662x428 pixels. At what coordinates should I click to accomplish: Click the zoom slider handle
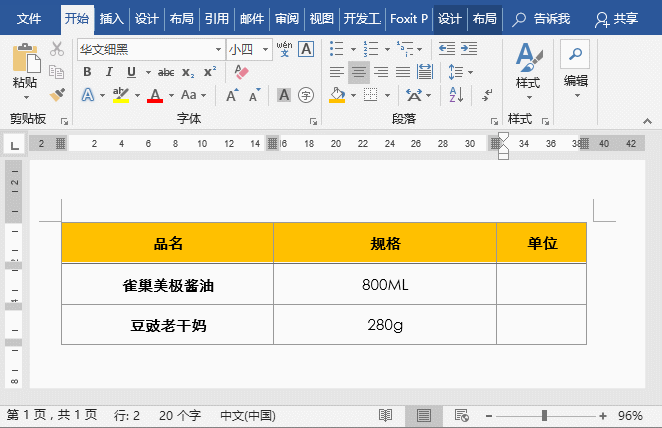coord(544,415)
